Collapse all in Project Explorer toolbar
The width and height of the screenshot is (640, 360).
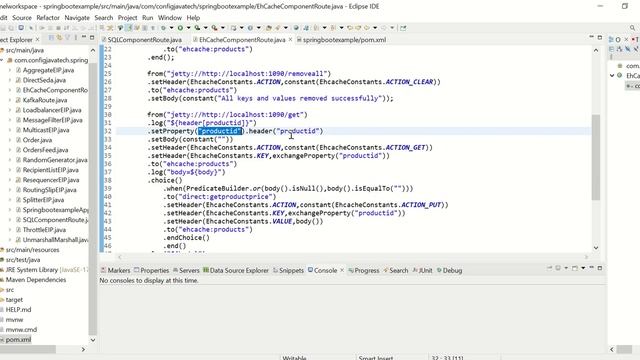click(51, 38)
